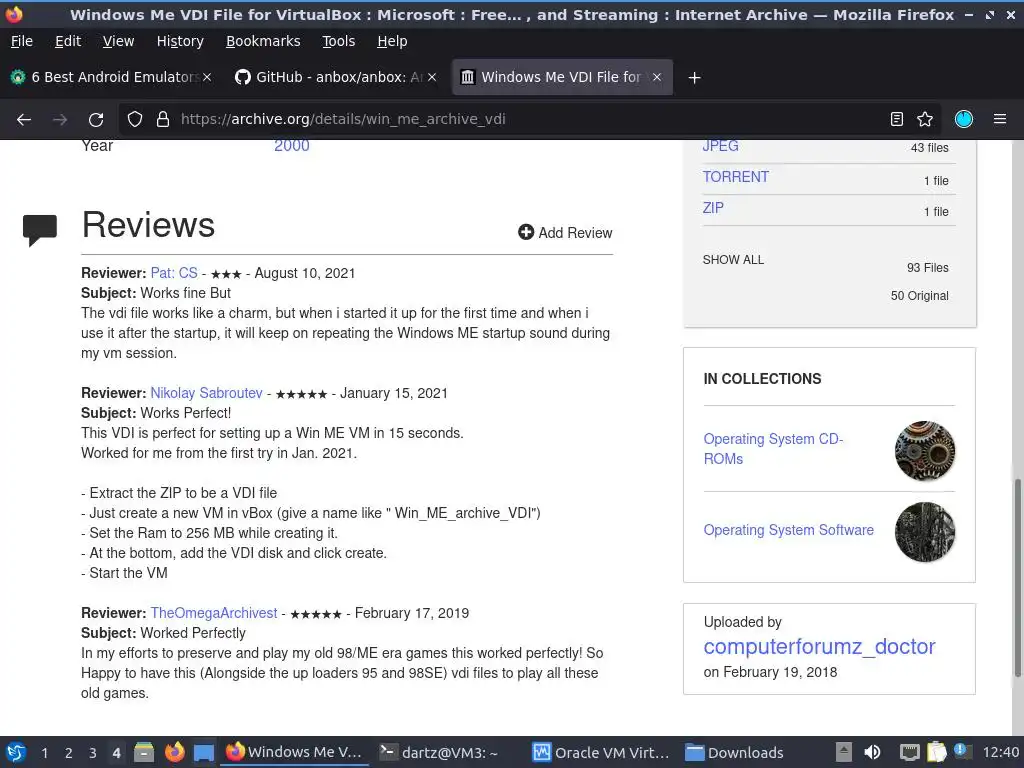The width and height of the screenshot is (1024, 768).
Task: Open clipboard manager tray icon
Action: 936,752
